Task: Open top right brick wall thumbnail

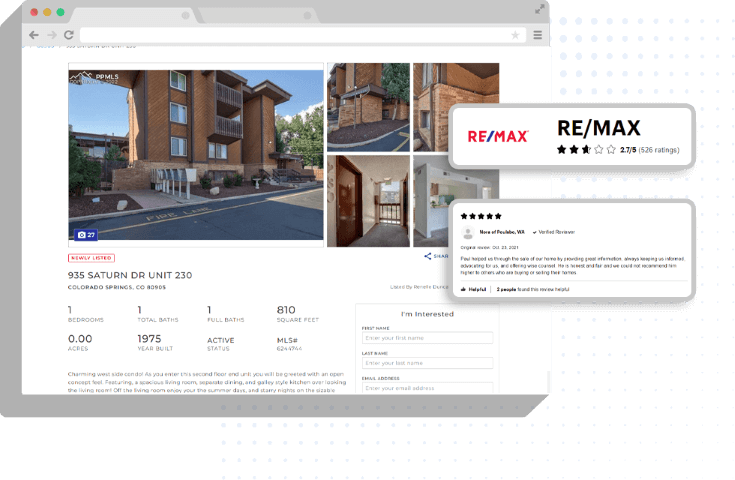Action: click(456, 84)
